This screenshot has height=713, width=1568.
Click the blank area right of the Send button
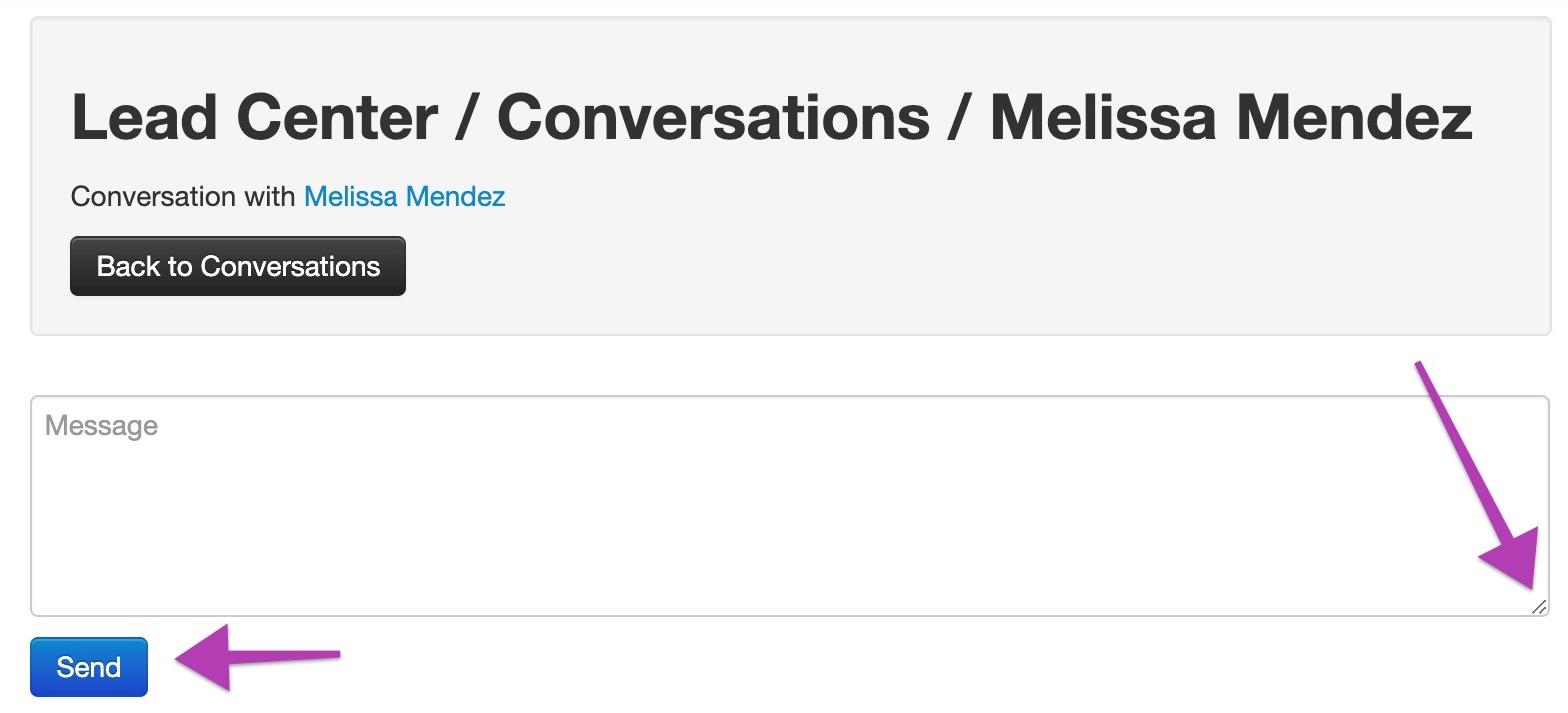[899, 667]
